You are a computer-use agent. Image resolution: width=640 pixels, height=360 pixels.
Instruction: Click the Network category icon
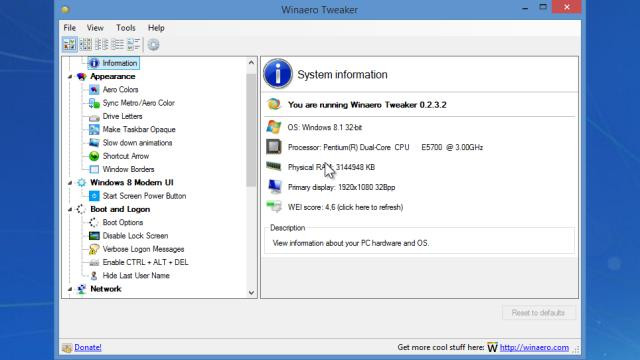click(x=82, y=289)
